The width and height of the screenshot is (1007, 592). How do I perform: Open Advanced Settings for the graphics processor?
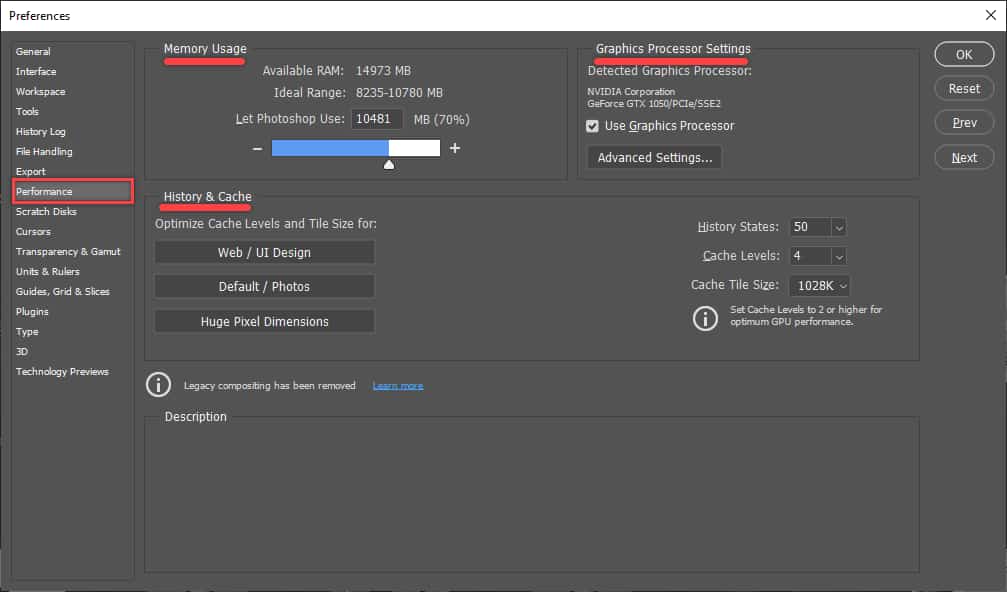pyautogui.click(x=654, y=157)
